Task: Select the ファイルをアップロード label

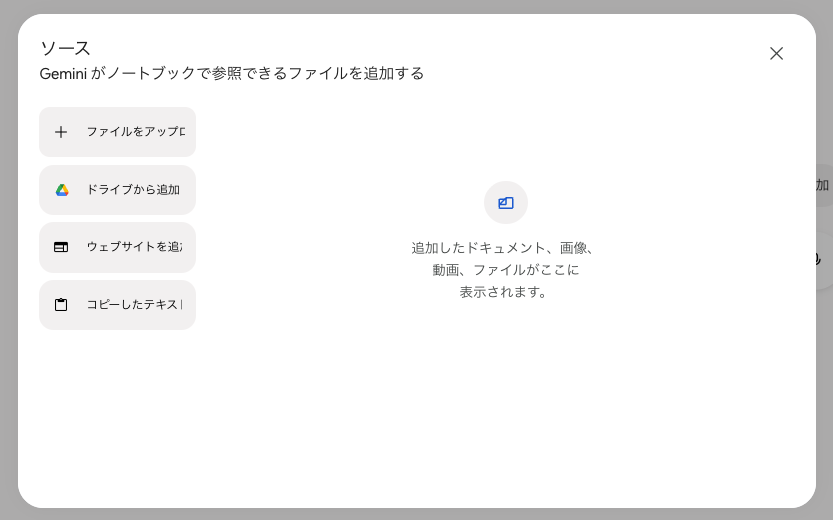Action: point(136,131)
